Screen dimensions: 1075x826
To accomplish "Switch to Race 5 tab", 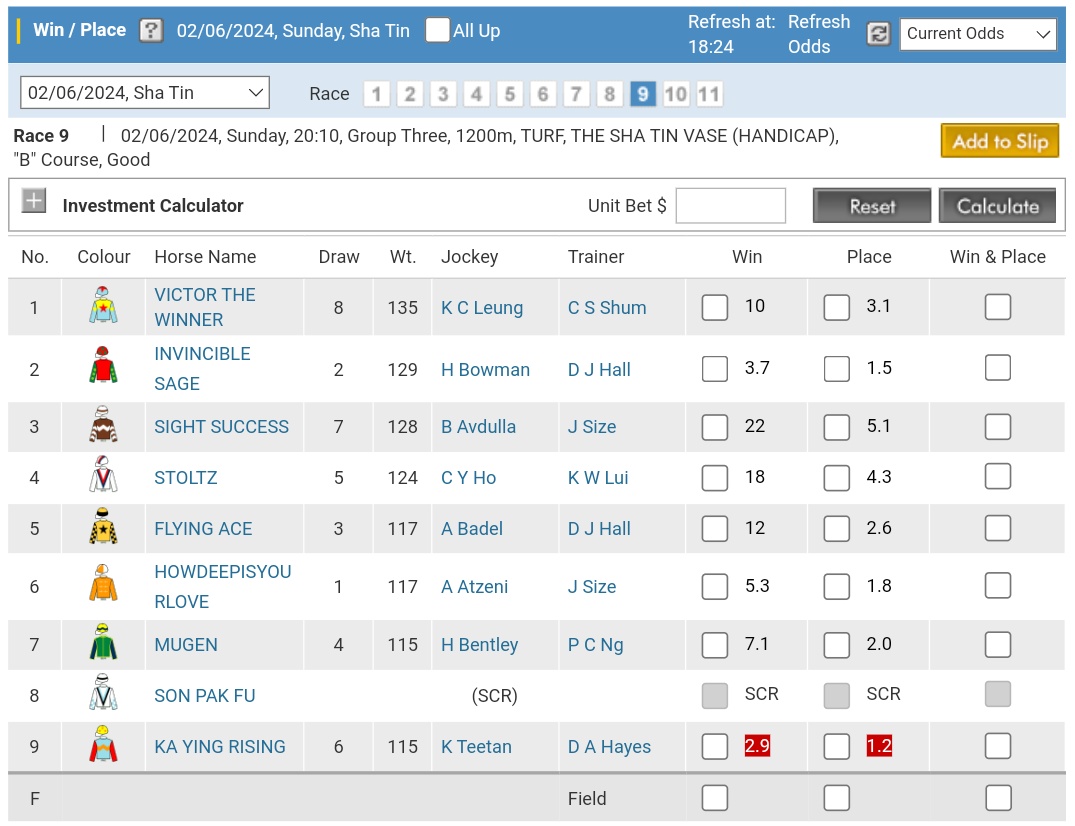I will [509, 94].
